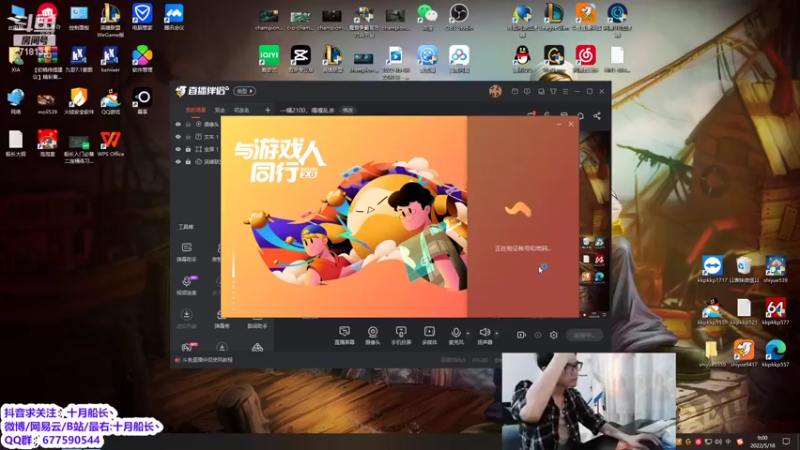Open the OBS Studio desktop shortcut
This screenshot has width=800, height=450.
pos(459,17)
